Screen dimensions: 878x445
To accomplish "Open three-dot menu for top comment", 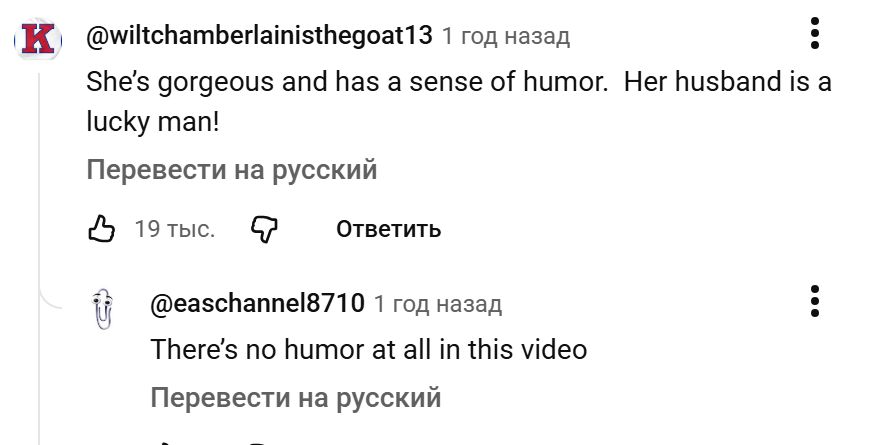I will 815,33.
